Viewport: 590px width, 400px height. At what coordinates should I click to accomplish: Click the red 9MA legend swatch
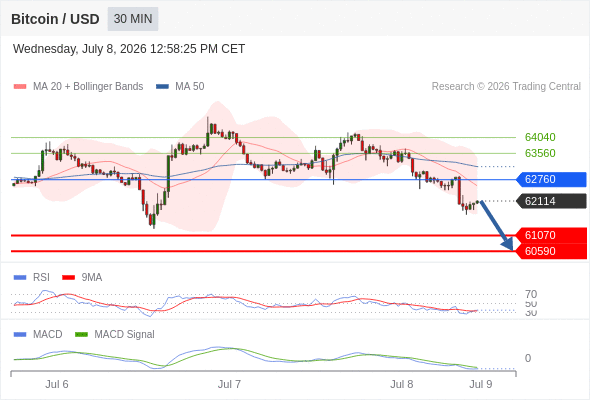pos(68,278)
